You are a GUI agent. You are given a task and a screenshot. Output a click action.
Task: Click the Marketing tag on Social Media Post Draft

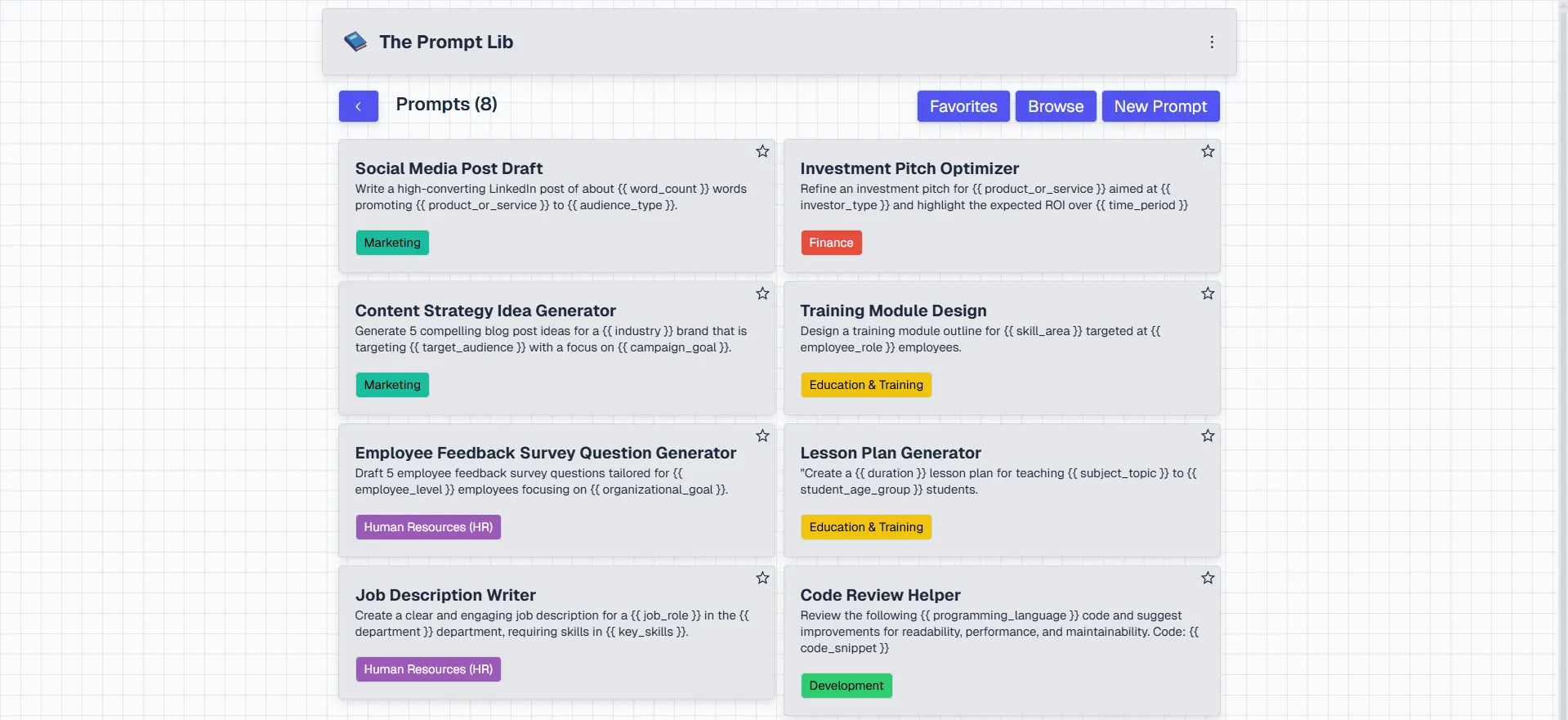(x=392, y=243)
